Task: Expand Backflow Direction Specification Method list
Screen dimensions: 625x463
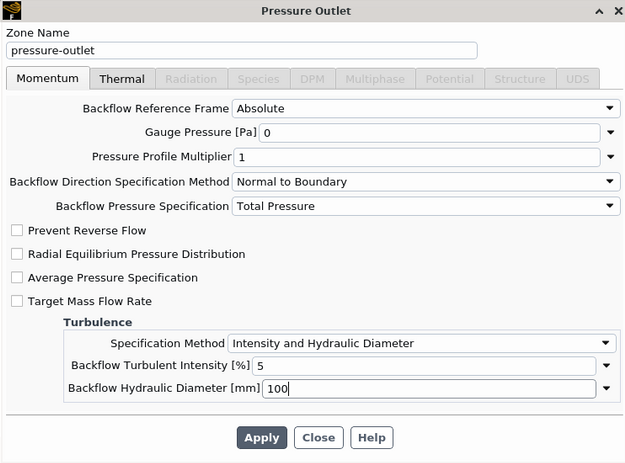Action: (x=609, y=182)
